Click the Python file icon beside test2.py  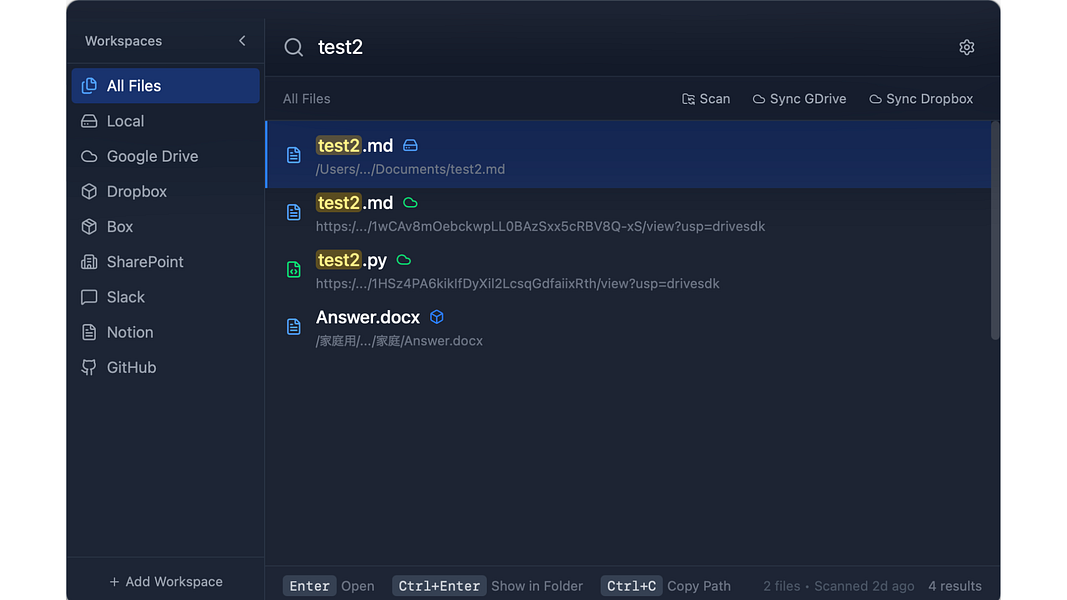pos(294,269)
